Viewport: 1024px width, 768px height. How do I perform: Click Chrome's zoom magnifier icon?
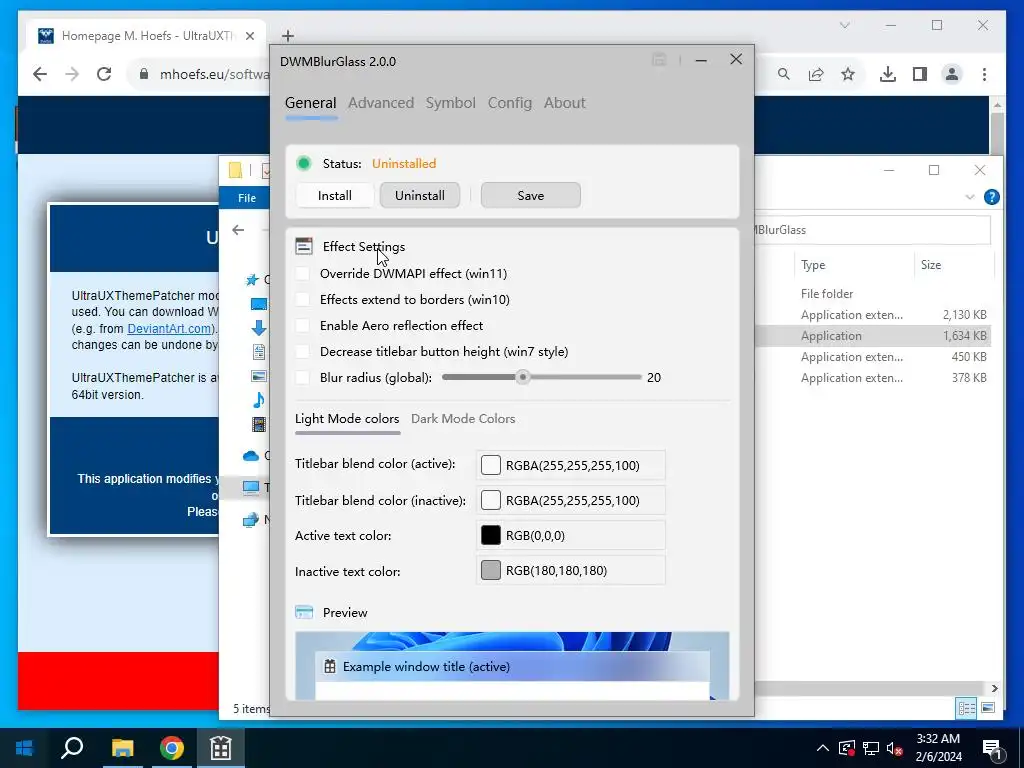click(x=784, y=74)
